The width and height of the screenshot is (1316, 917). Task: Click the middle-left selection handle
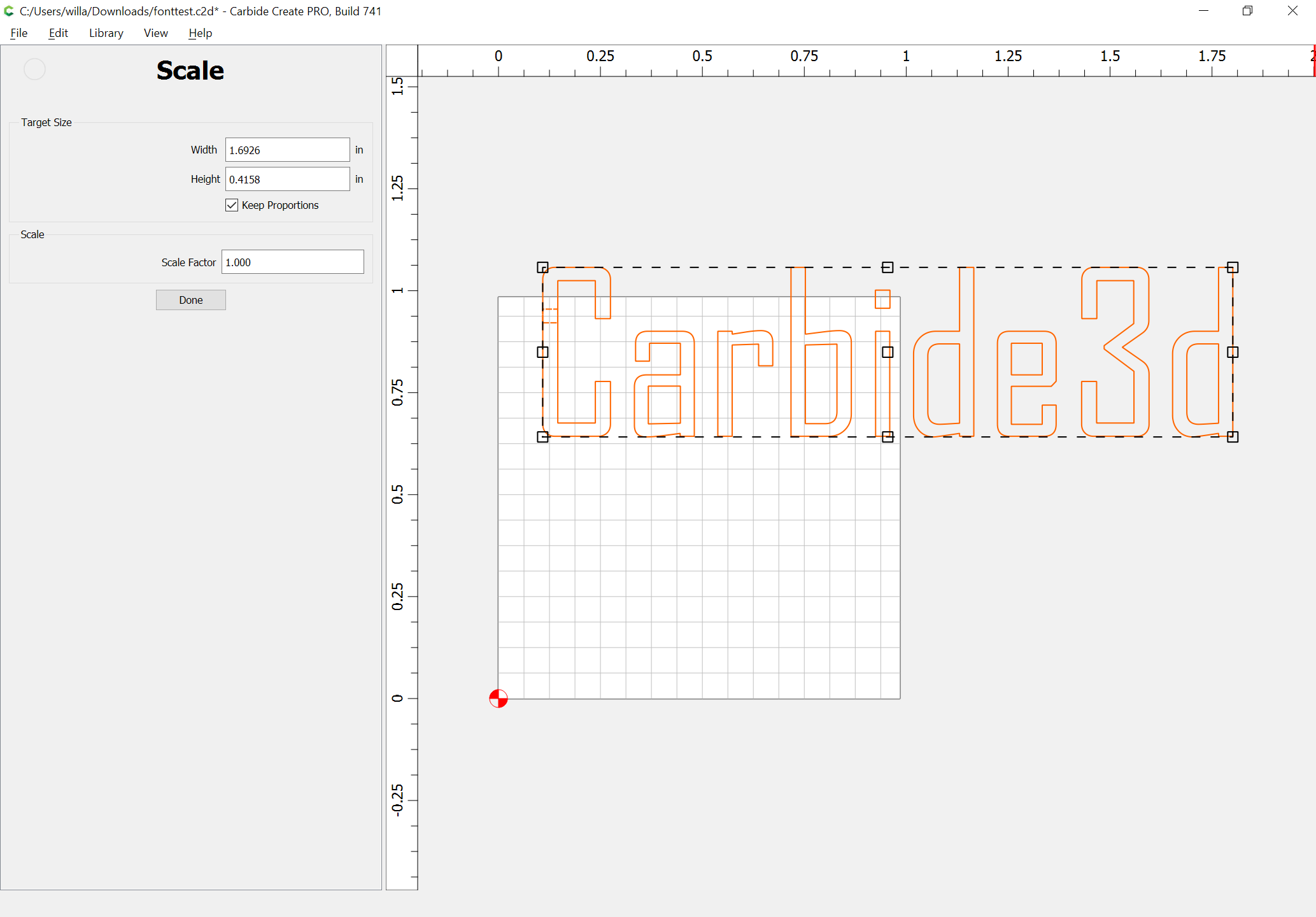542,352
